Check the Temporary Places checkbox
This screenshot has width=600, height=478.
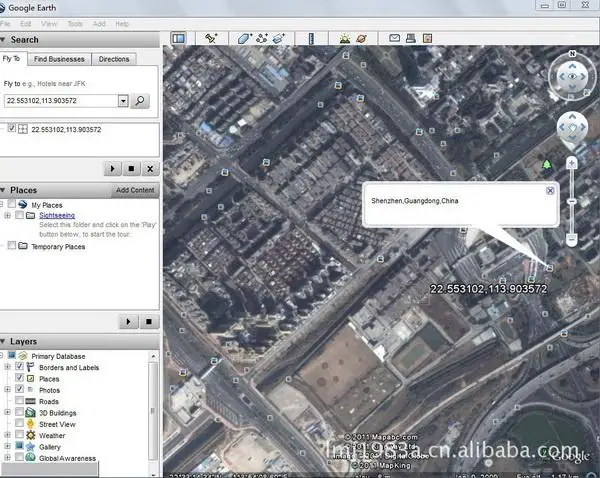click(x=12, y=245)
